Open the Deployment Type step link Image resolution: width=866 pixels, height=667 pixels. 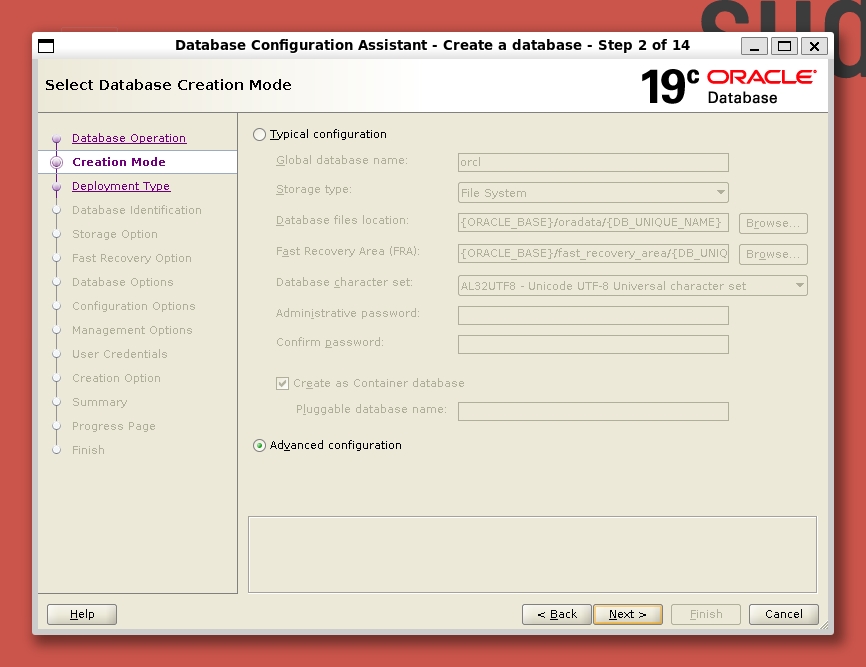tap(121, 186)
